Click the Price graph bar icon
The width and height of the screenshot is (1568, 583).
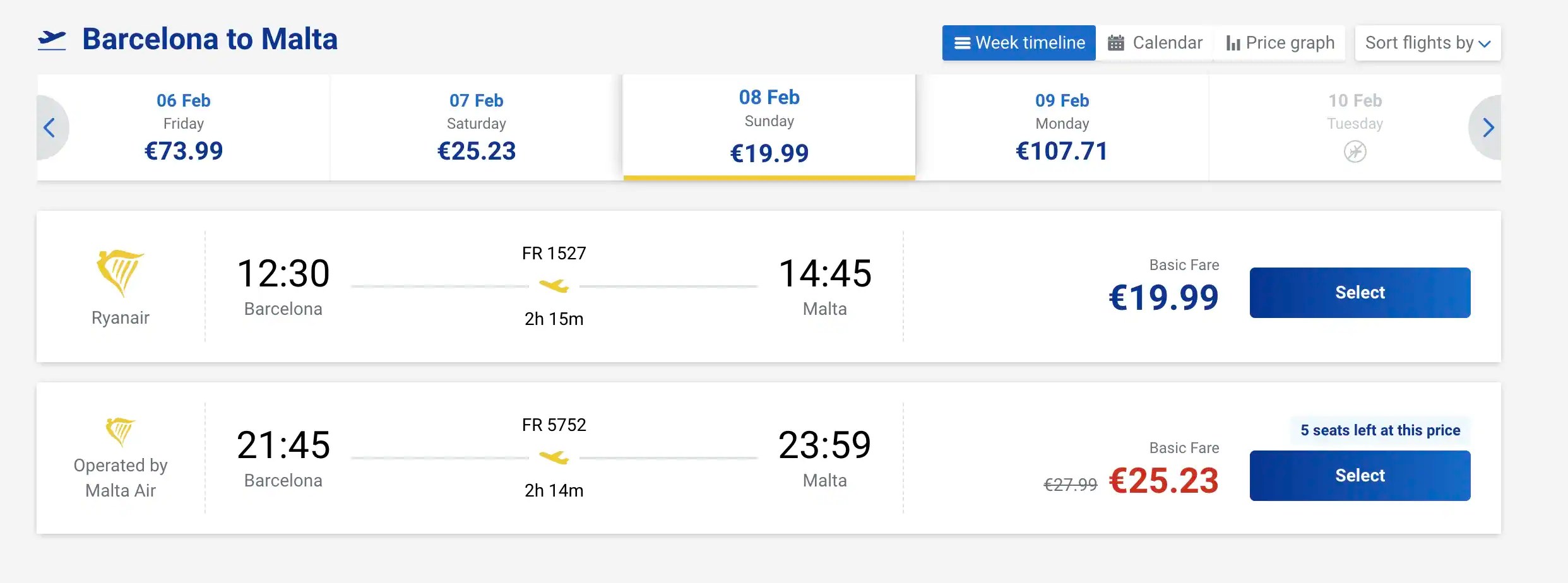[x=1233, y=43]
